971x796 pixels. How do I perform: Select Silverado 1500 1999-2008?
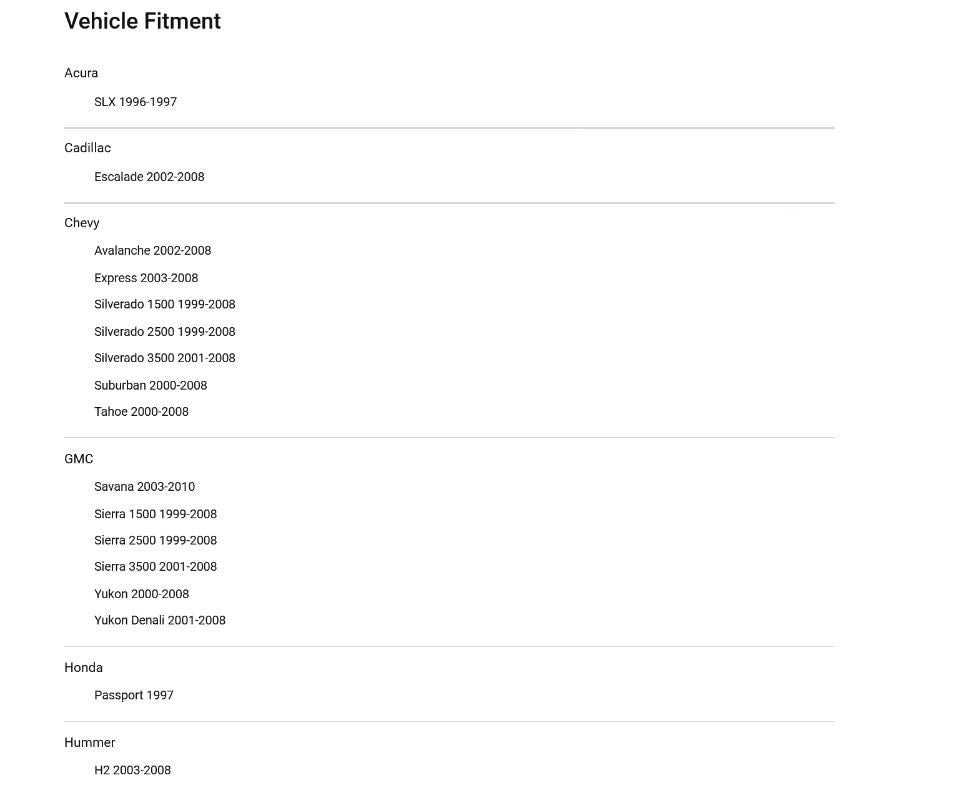164,304
